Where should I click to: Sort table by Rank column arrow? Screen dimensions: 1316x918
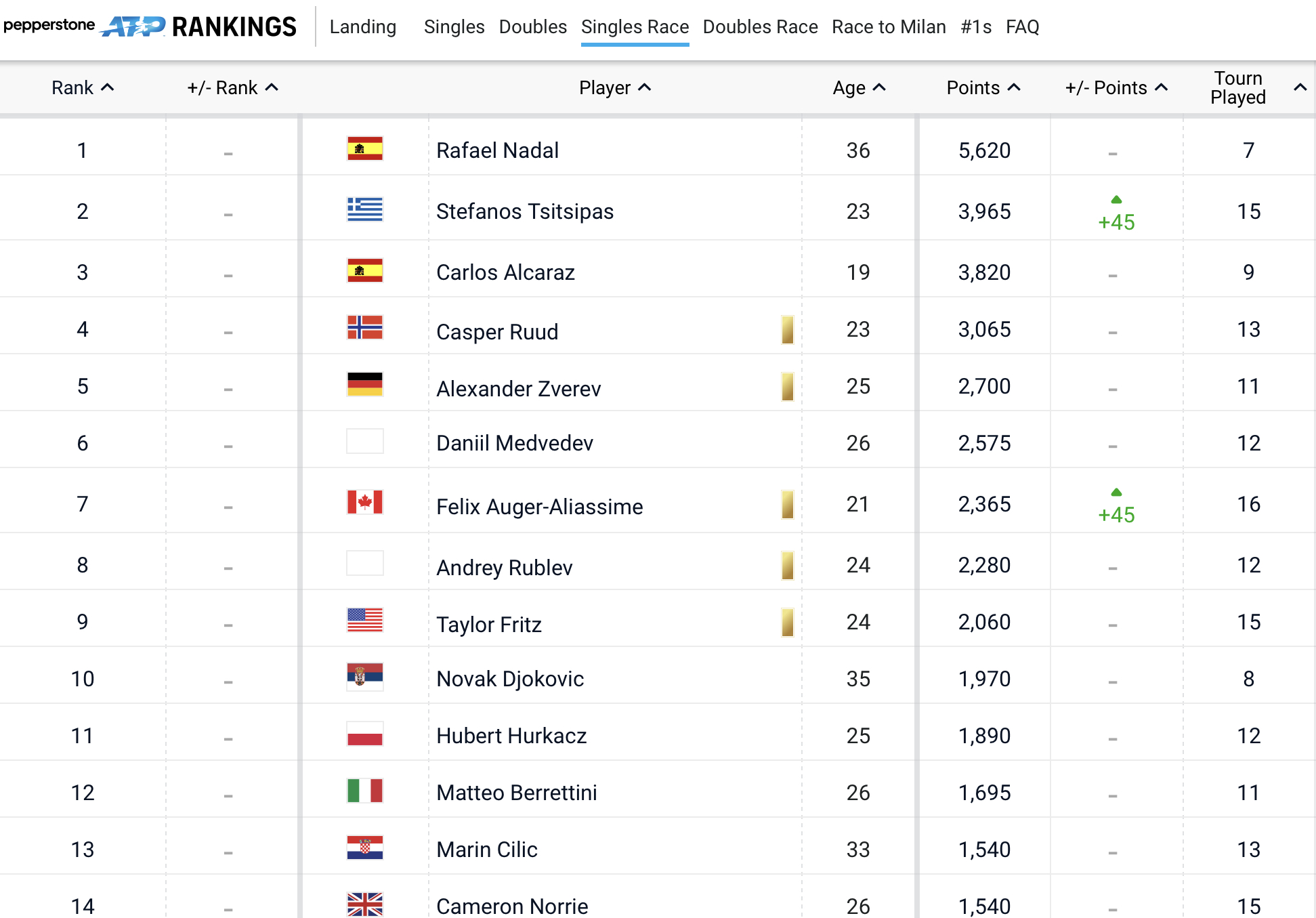point(108,87)
